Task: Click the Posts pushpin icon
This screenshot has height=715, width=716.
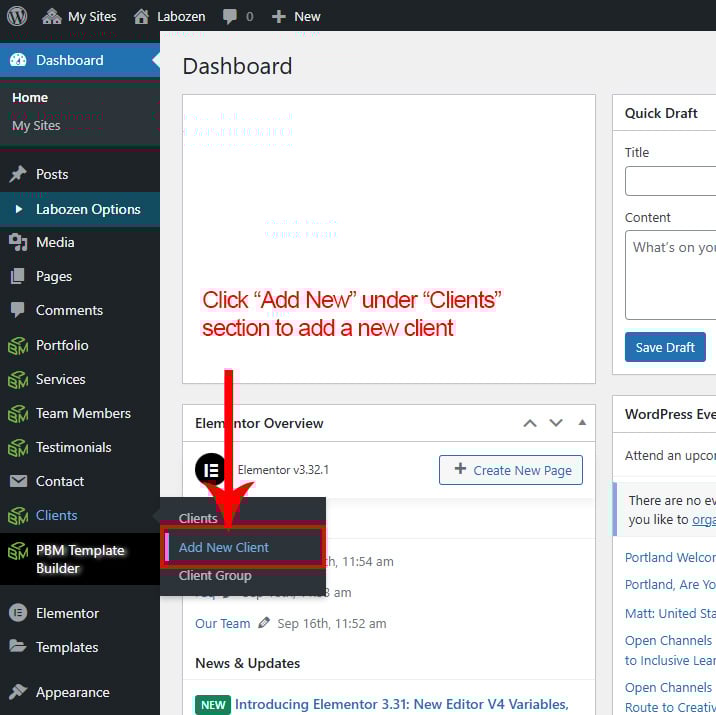Action: click(x=18, y=174)
